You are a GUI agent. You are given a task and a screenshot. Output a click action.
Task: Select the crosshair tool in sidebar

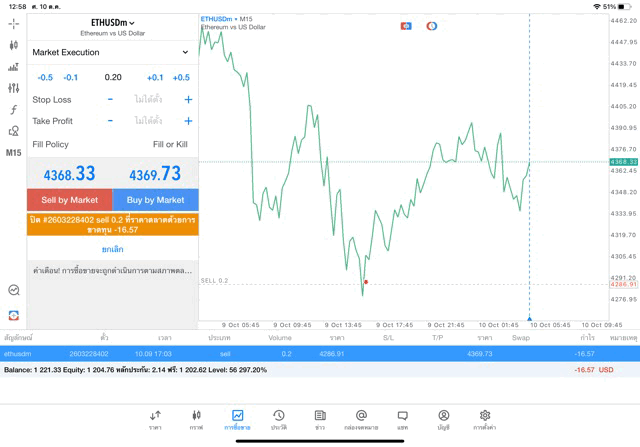pyautogui.click(x=13, y=23)
